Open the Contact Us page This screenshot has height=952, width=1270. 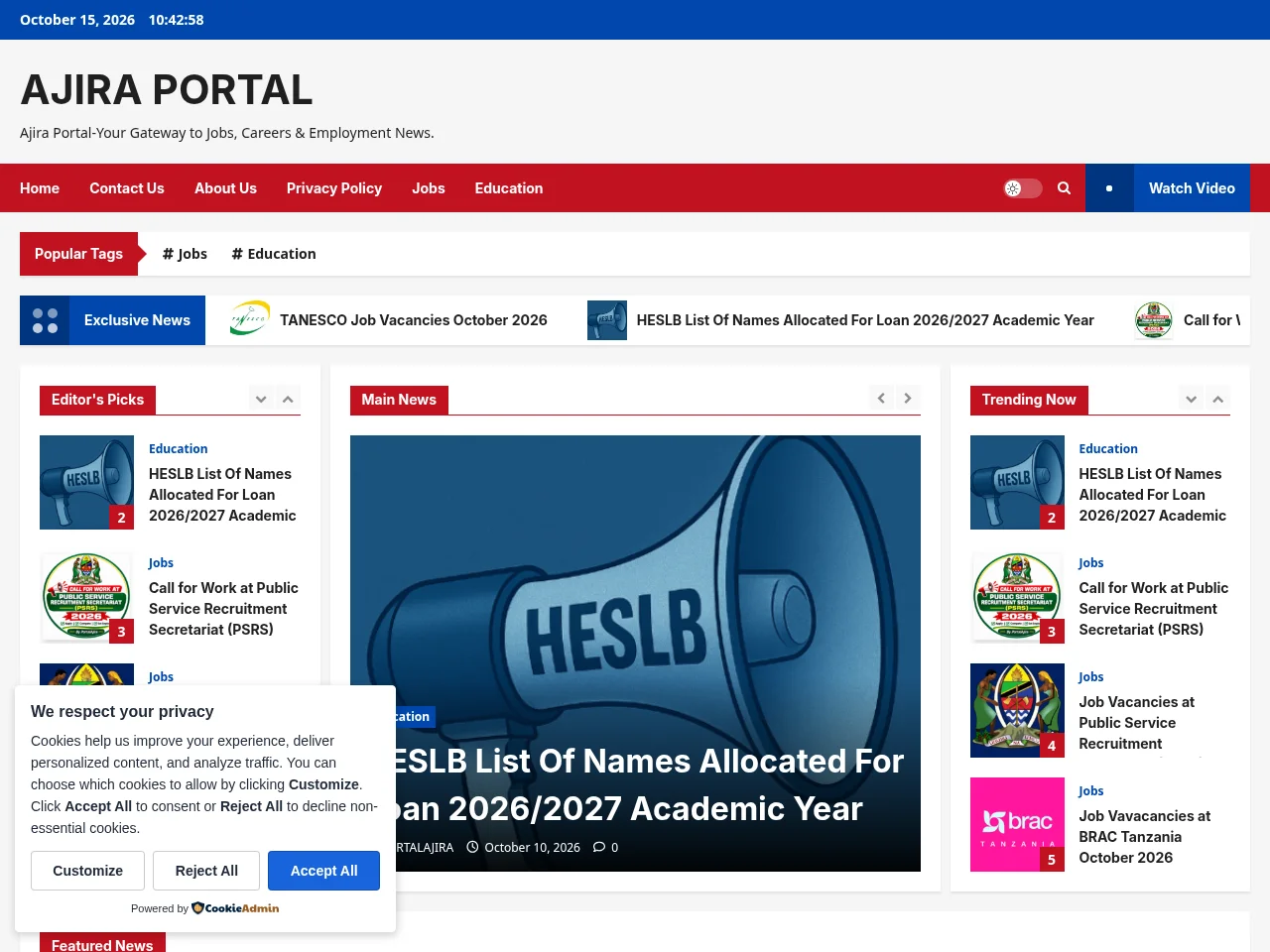[x=127, y=188]
